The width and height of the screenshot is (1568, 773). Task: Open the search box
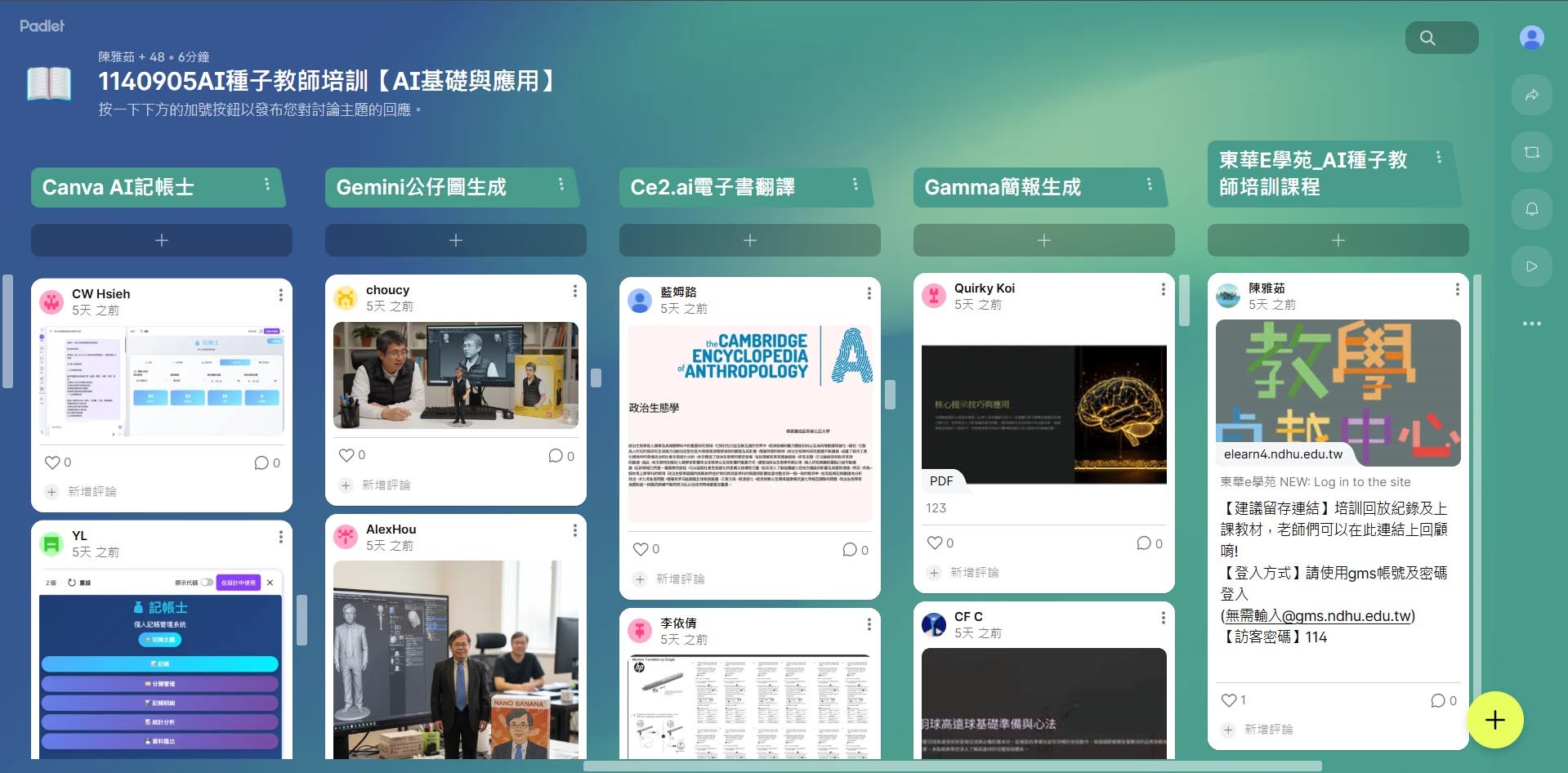pyautogui.click(x=1441, y=38)
